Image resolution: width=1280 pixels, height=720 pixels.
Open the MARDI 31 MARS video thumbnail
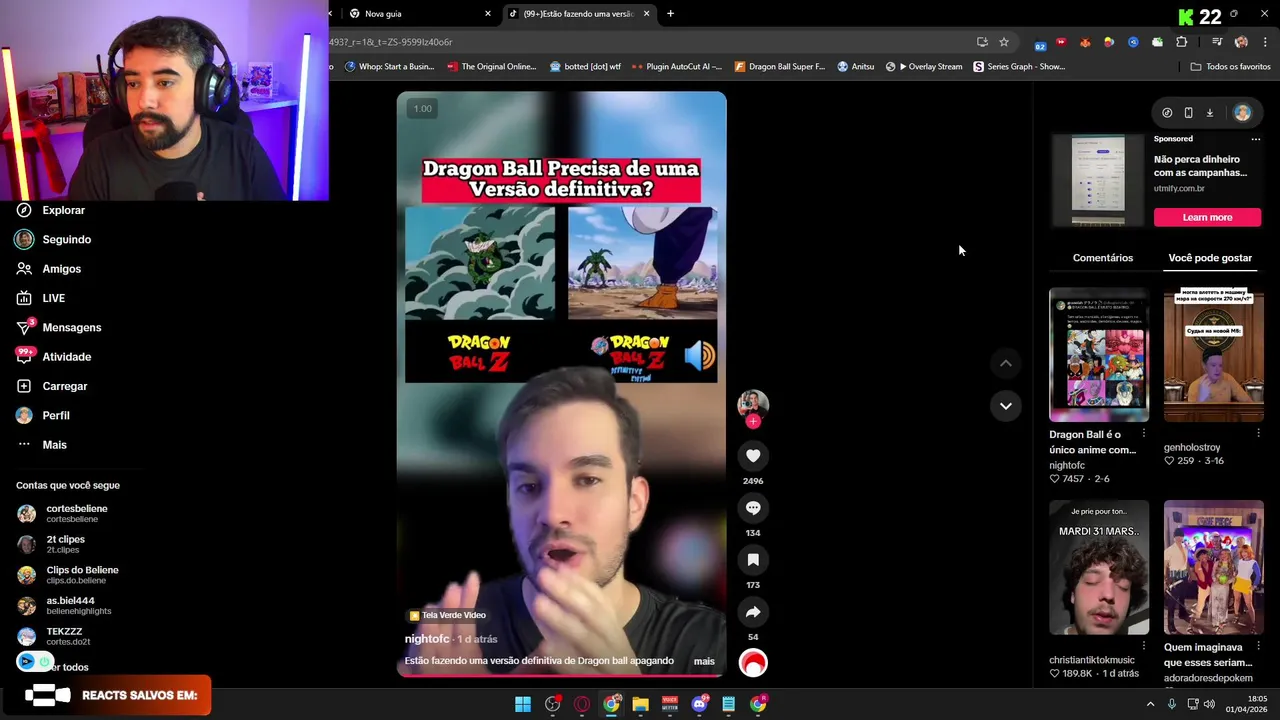(1098, 568)
